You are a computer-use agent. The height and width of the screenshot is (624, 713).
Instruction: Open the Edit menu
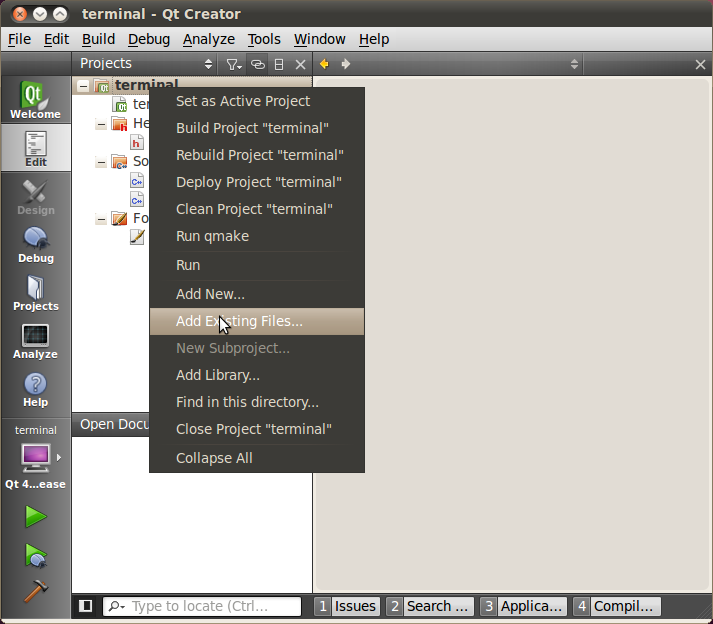[x=56, y=39]
